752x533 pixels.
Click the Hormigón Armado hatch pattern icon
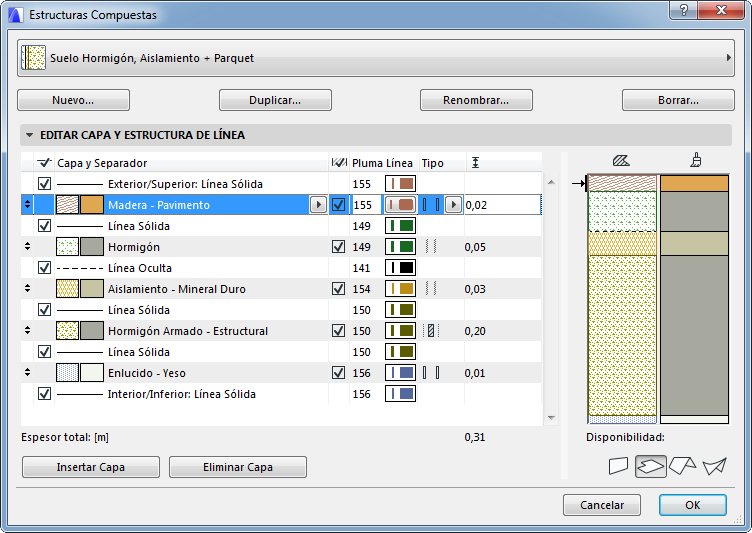67,331
